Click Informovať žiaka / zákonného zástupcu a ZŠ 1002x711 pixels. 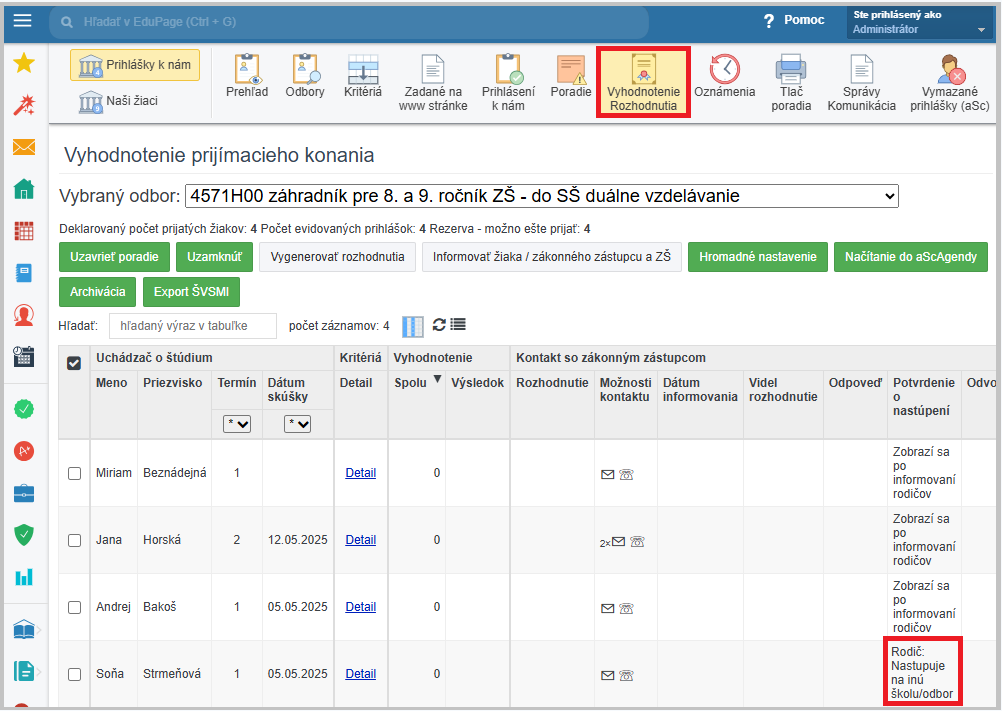click(551, 257)
